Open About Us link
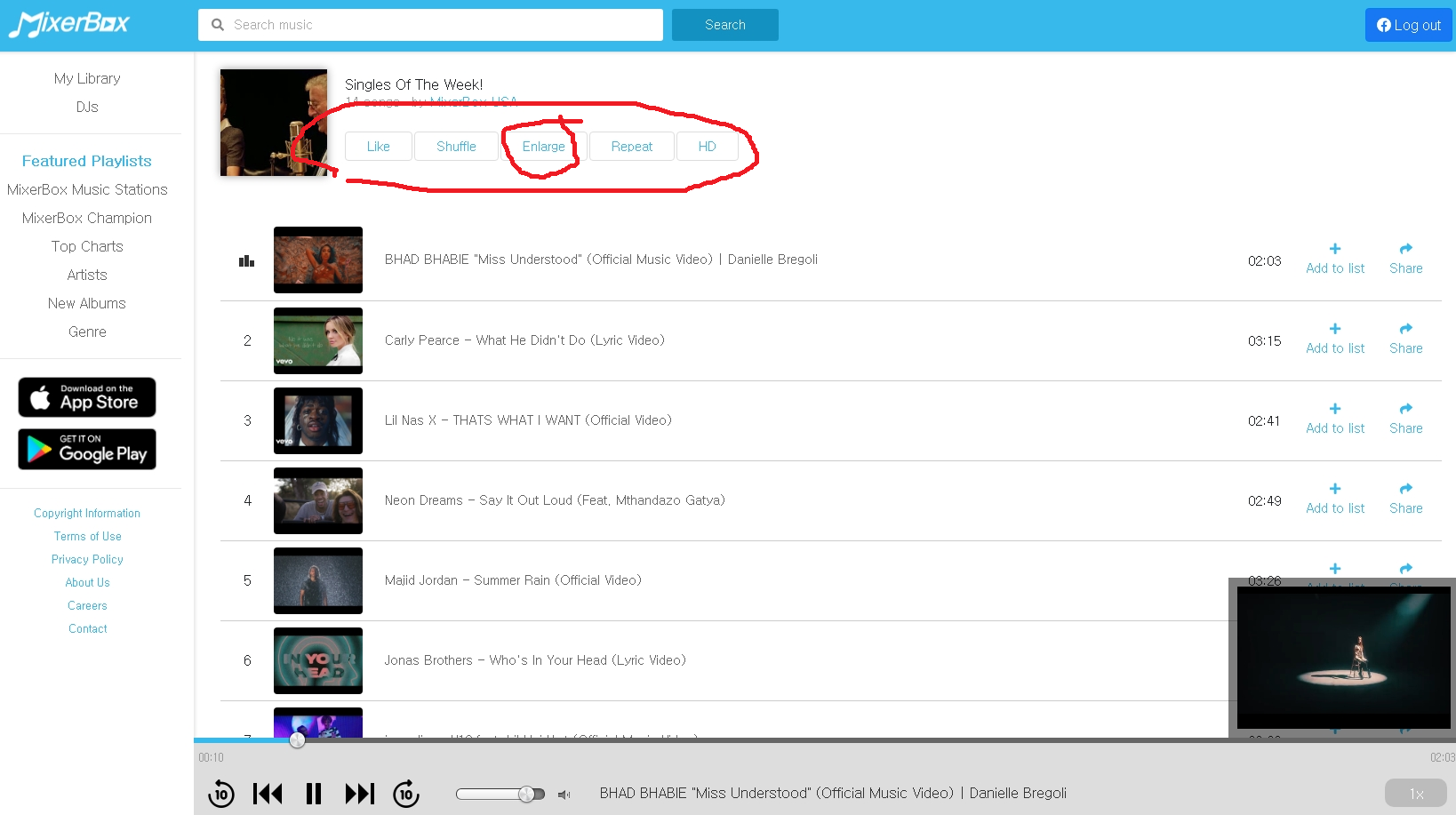The image size is (1456, 815). tap(87, 582)
